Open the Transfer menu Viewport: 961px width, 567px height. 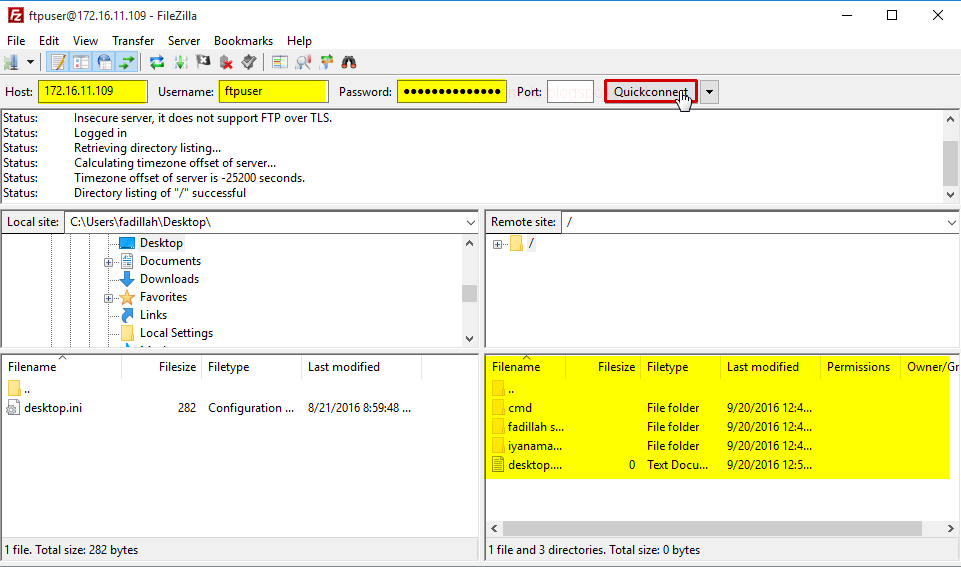click(x=133, y=40)
